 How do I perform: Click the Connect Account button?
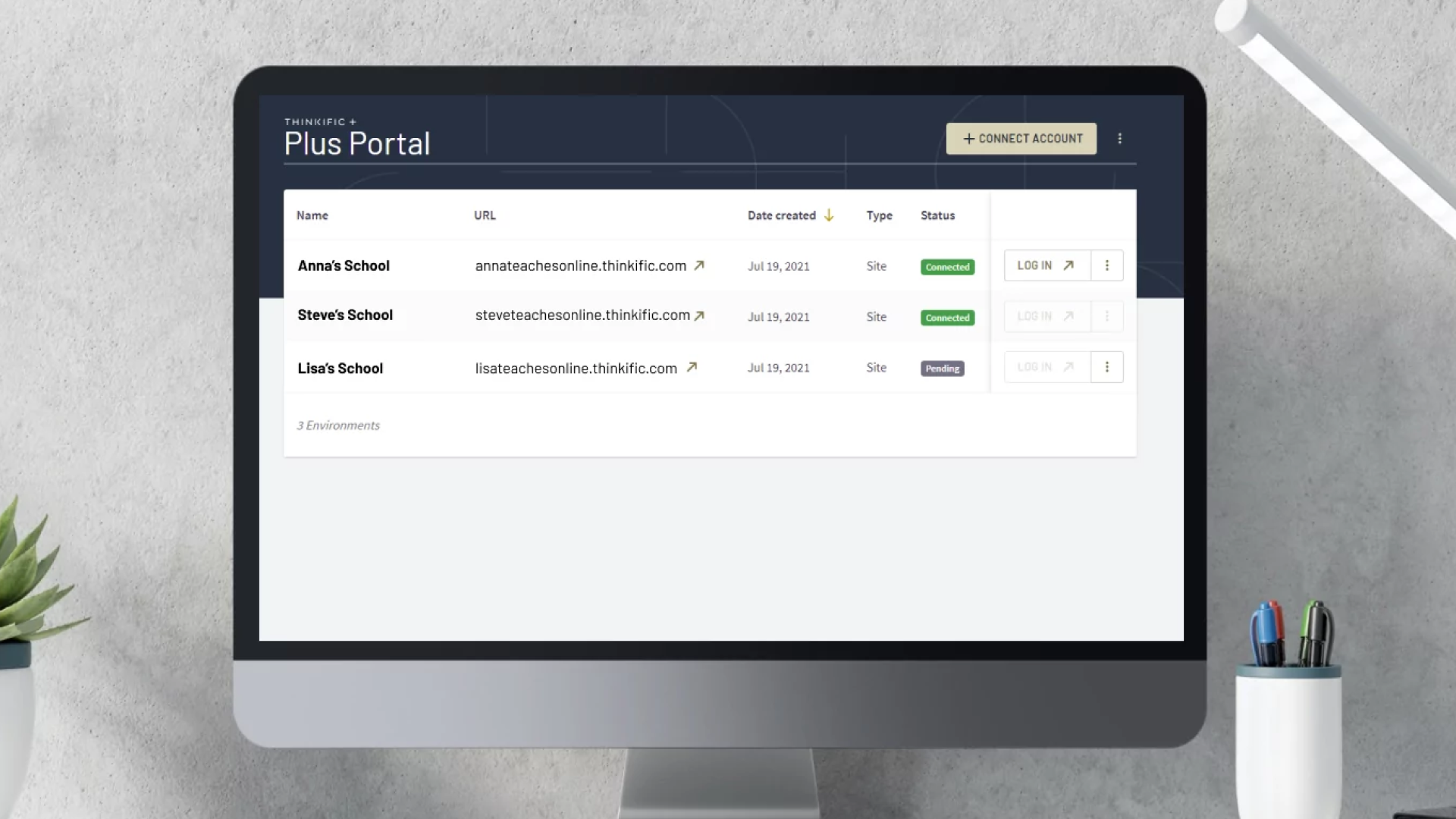1021,139
